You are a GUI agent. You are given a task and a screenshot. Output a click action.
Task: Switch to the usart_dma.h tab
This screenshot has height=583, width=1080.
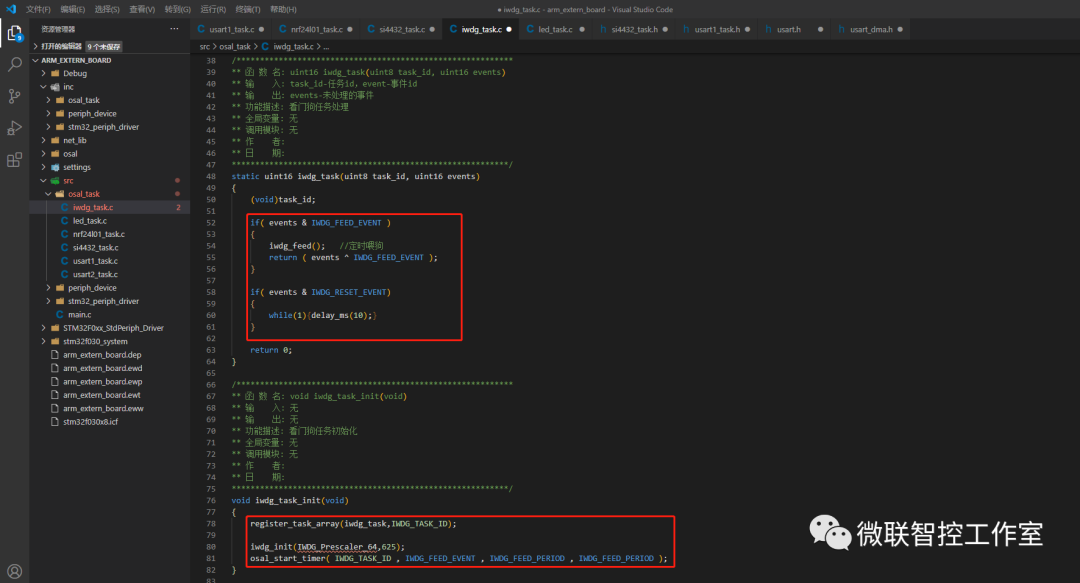point(870,30)
